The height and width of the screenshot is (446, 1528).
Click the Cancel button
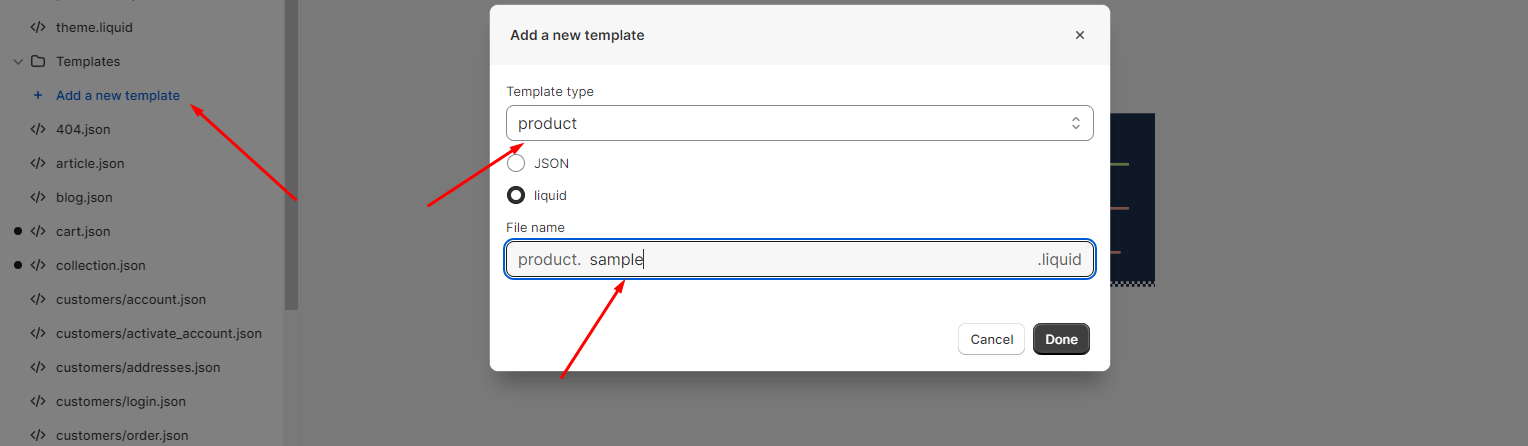click(x=992, y=339)
